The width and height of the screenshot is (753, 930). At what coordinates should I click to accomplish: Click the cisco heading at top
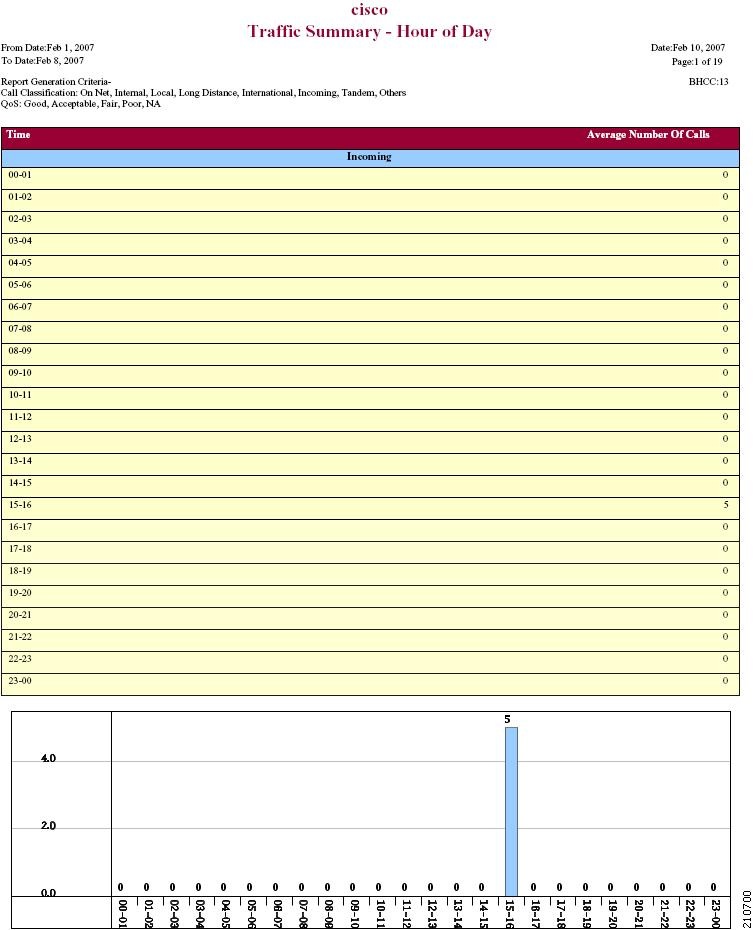369,9
